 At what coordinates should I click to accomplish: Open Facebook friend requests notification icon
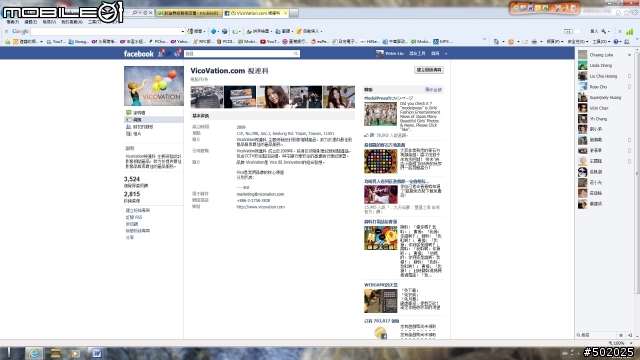(x=160, y=53)
